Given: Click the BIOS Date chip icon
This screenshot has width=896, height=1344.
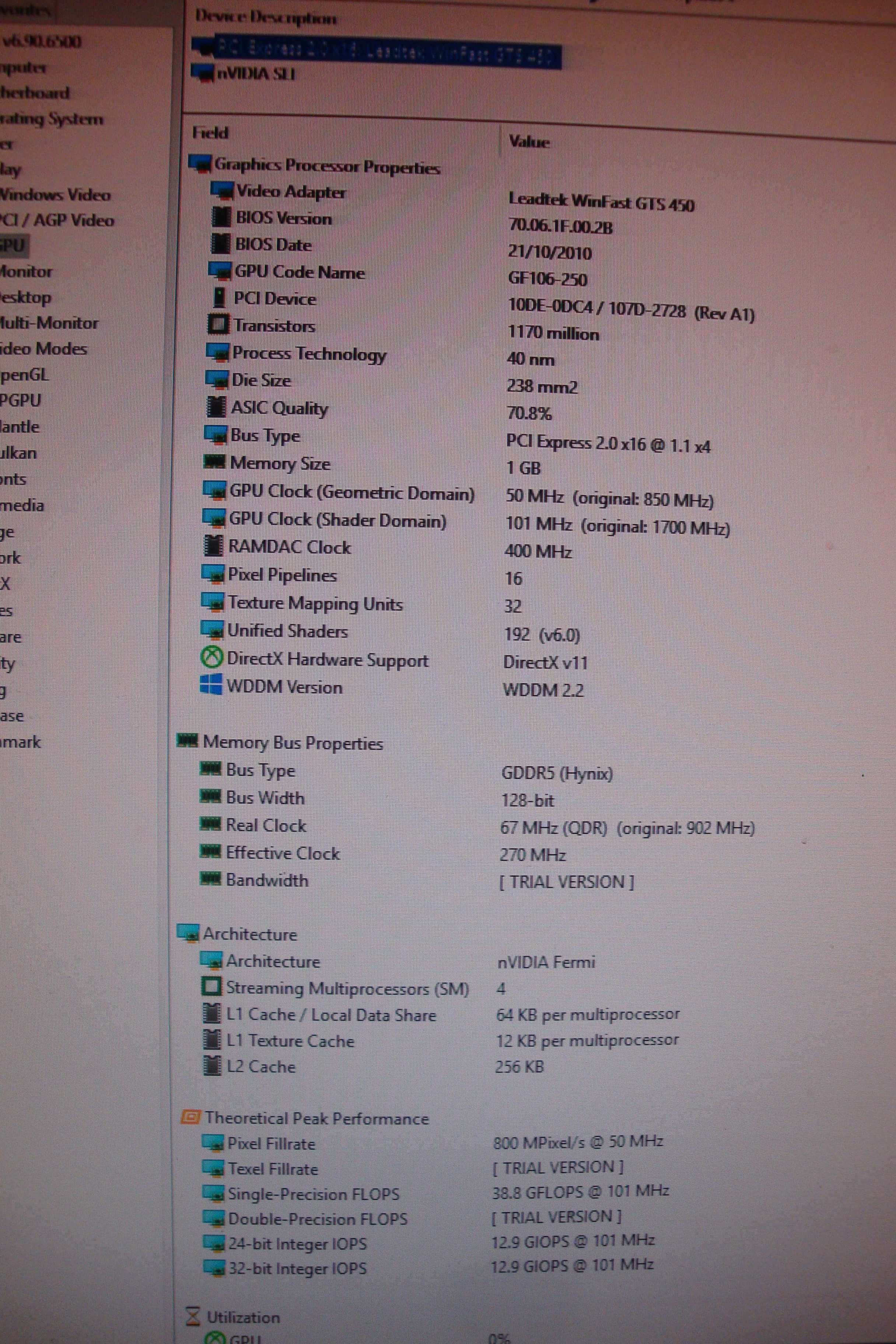Looking at the screenshot, I should [x=220, y=244].
